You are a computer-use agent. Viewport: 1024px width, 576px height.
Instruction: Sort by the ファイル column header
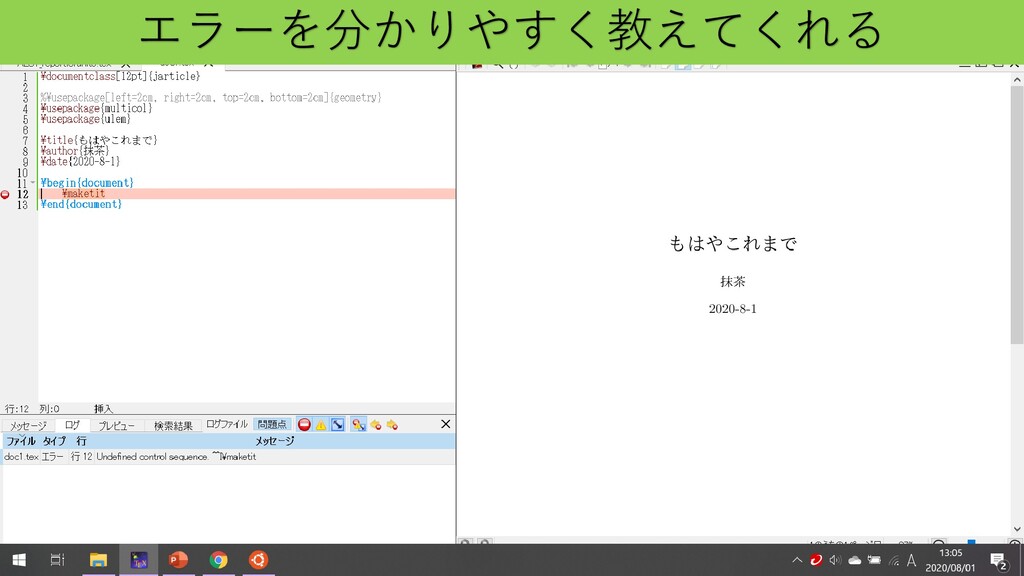tap(21, 441)
